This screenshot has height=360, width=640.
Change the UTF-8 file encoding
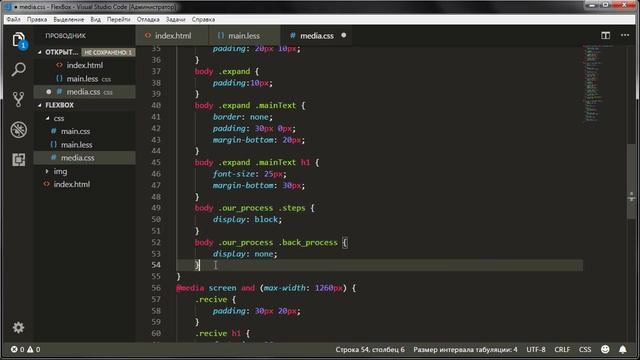tap(536, 349)
